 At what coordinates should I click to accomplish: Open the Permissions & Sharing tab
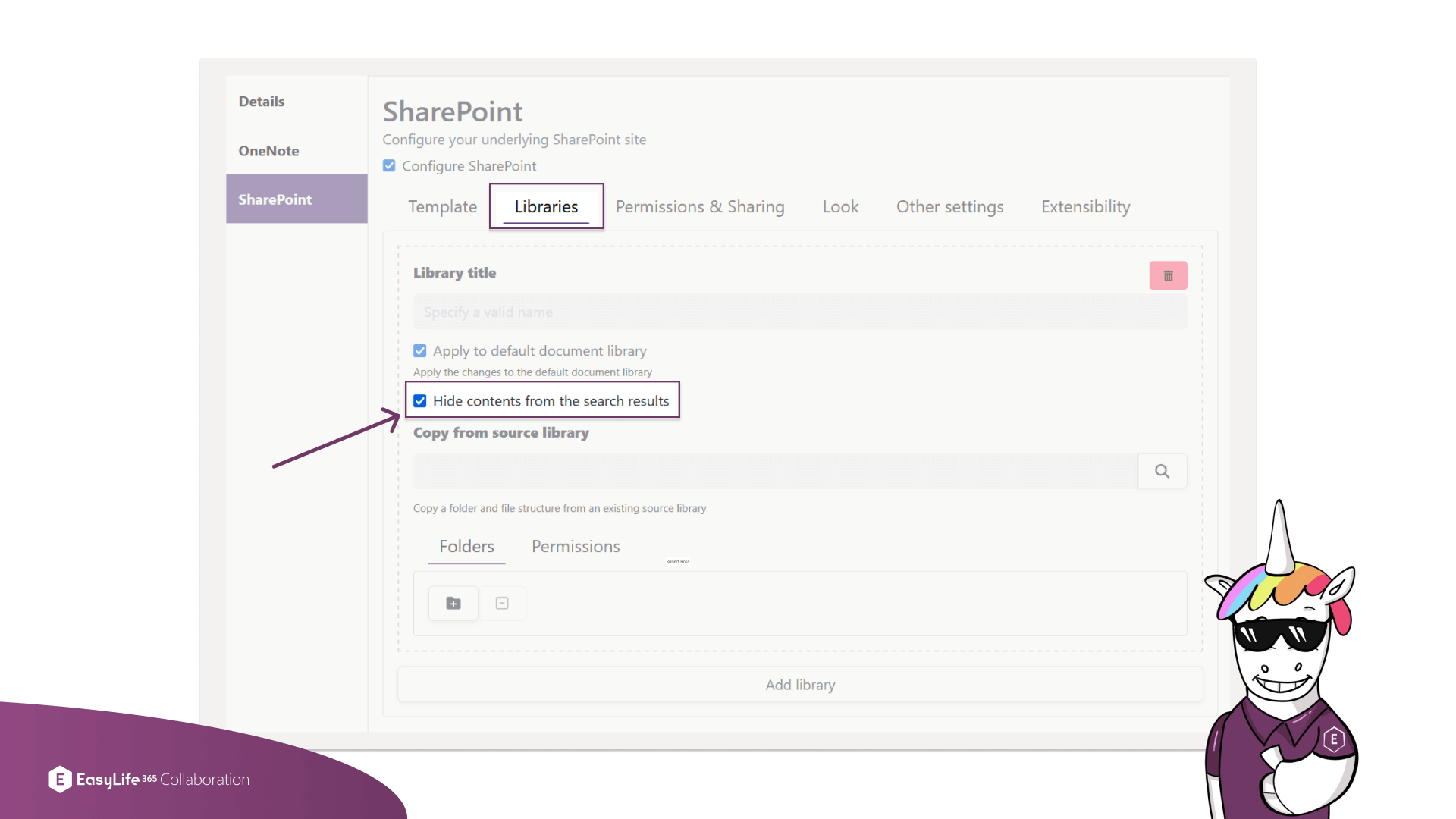700,206
